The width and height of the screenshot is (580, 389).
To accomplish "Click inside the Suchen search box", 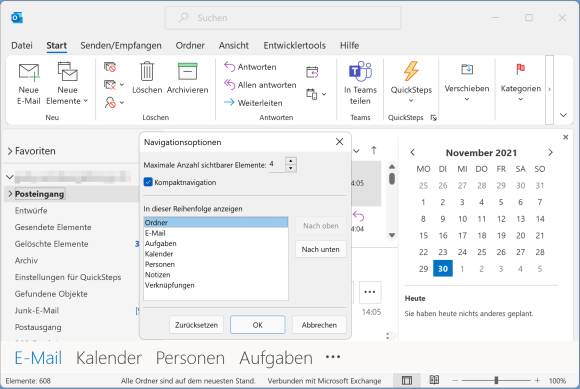I will click(x=283, y=18).
